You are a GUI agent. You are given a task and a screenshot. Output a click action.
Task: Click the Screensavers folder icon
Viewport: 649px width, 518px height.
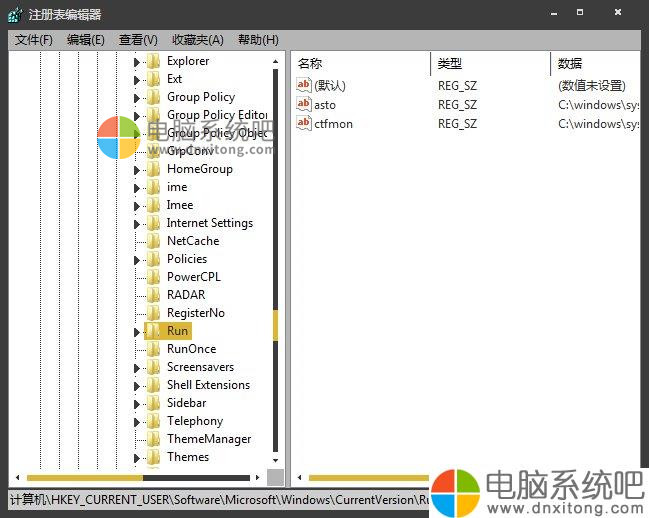154,367
